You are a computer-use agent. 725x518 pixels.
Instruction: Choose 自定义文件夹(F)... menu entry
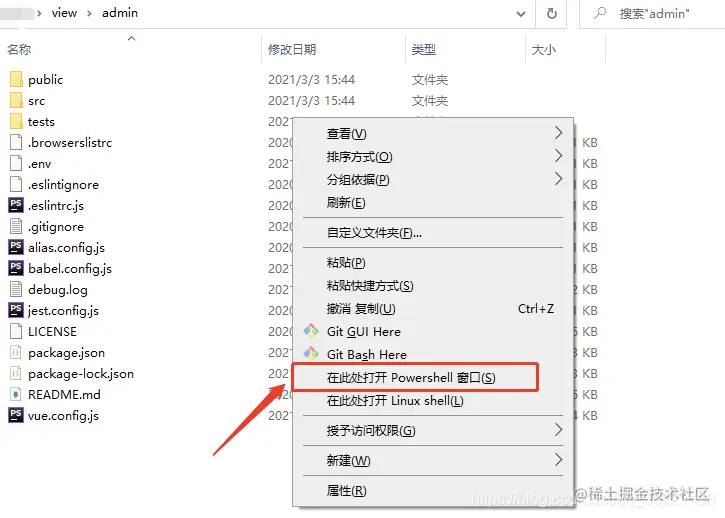click(433, 233)
